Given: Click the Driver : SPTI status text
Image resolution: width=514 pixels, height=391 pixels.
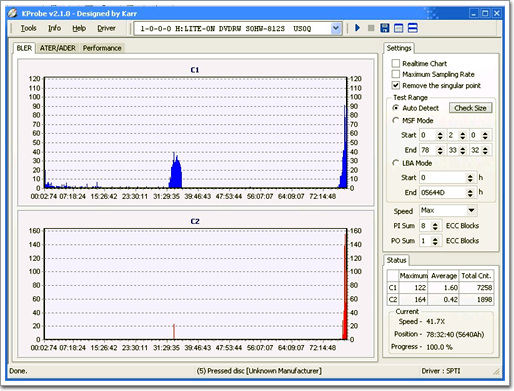Looking at the screenshot, I should [x=441, y=371].
